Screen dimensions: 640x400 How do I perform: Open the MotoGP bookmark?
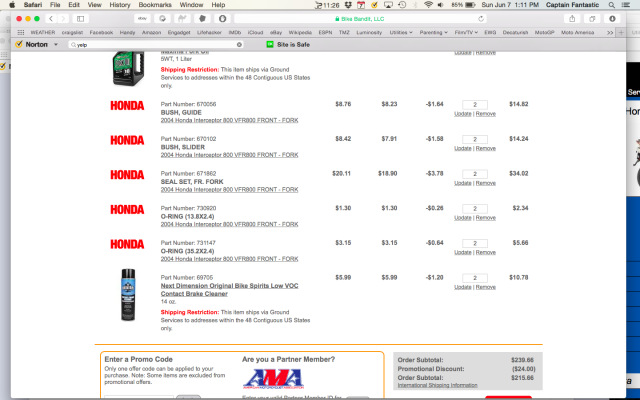[x=544, y=32]
